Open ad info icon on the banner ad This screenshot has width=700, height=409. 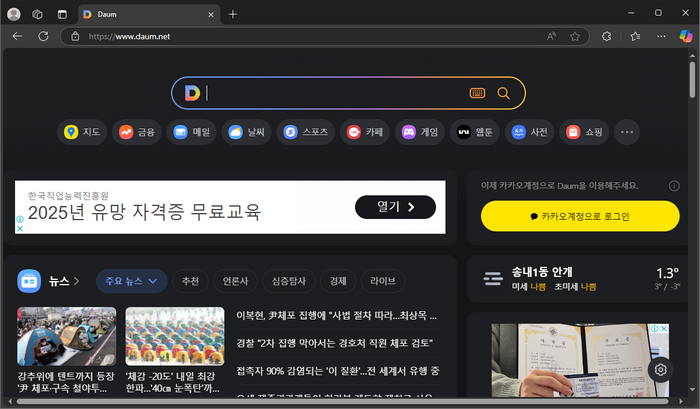(20, 219)
